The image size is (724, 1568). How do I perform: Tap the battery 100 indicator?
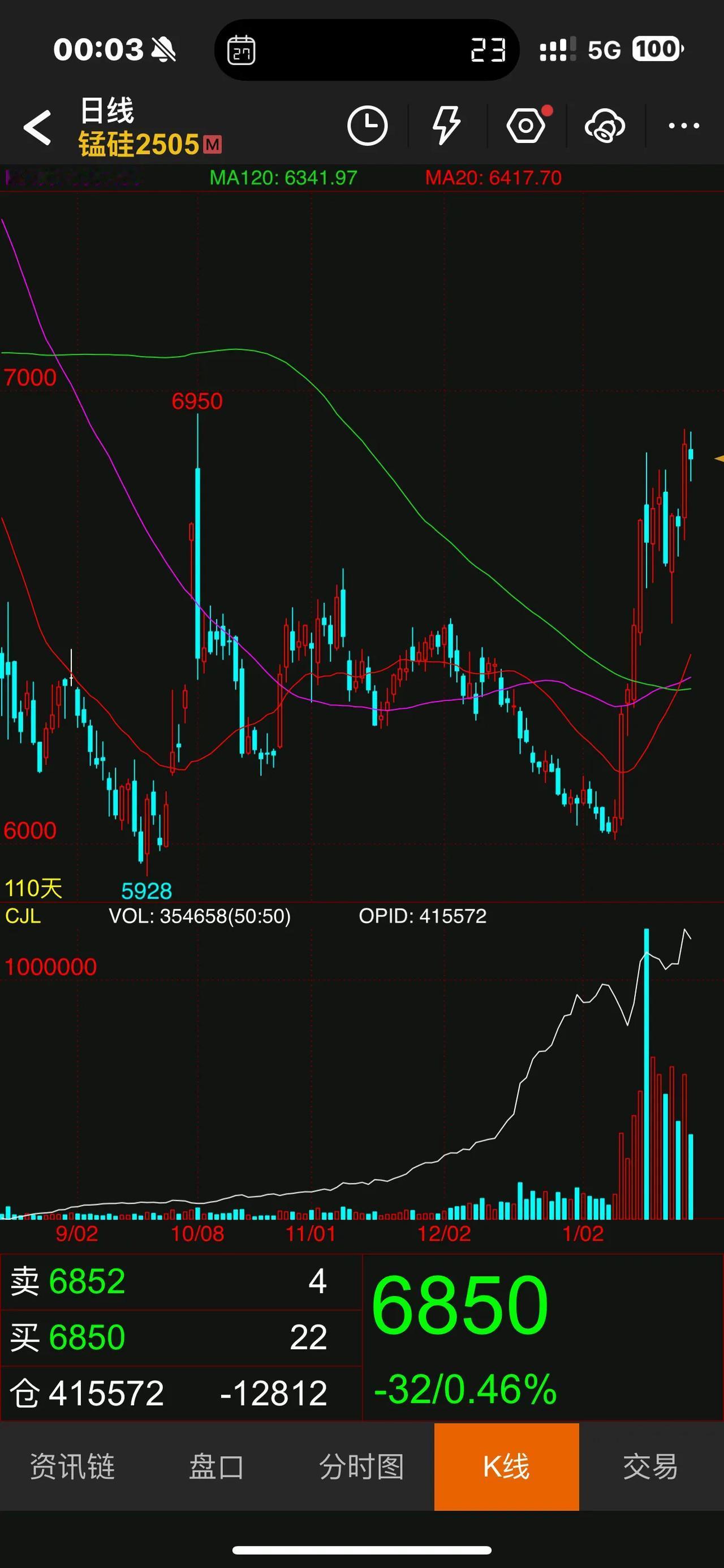[x=658, y=49]
